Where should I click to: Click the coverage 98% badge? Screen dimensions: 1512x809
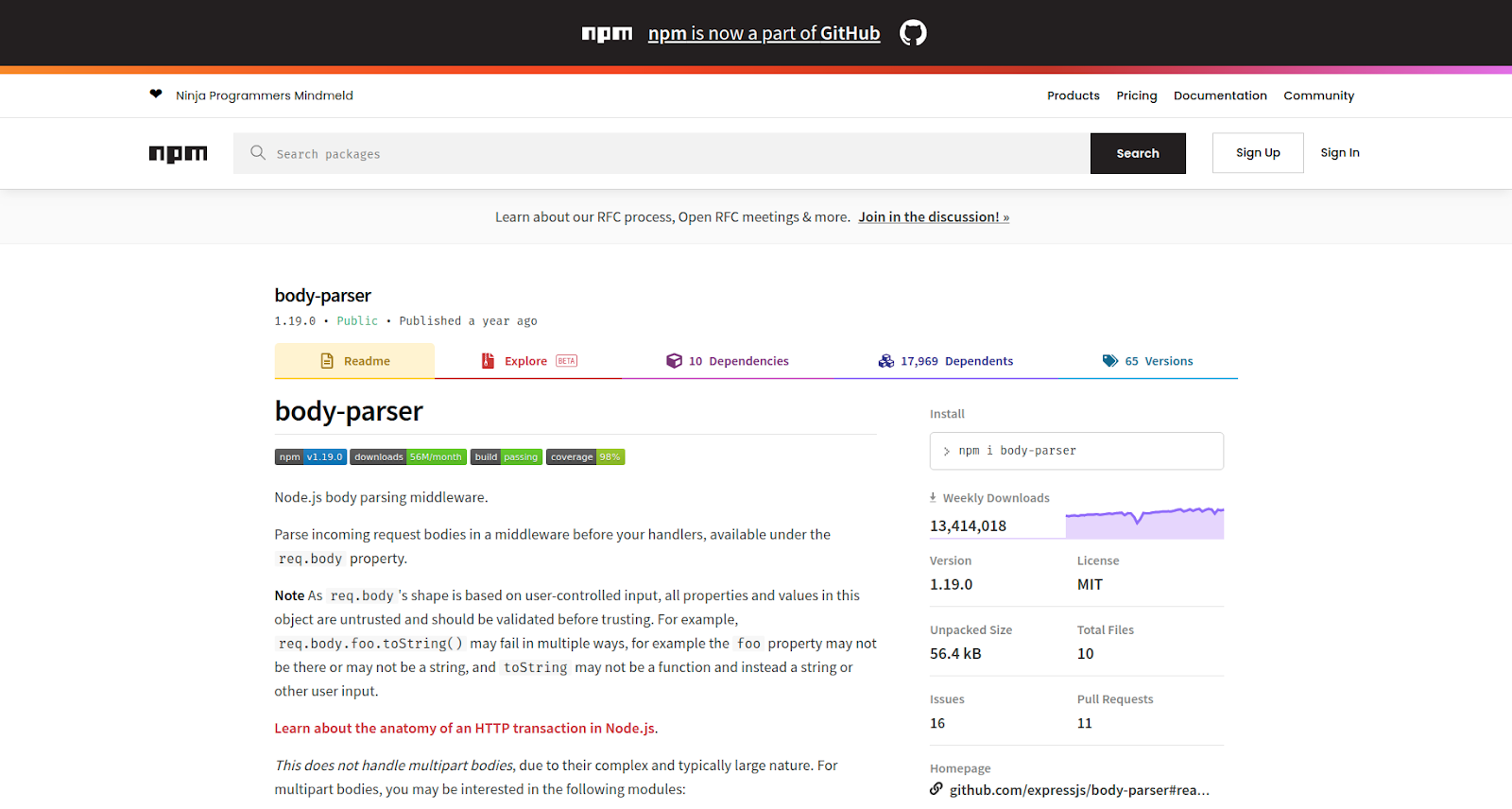[586, 457]
